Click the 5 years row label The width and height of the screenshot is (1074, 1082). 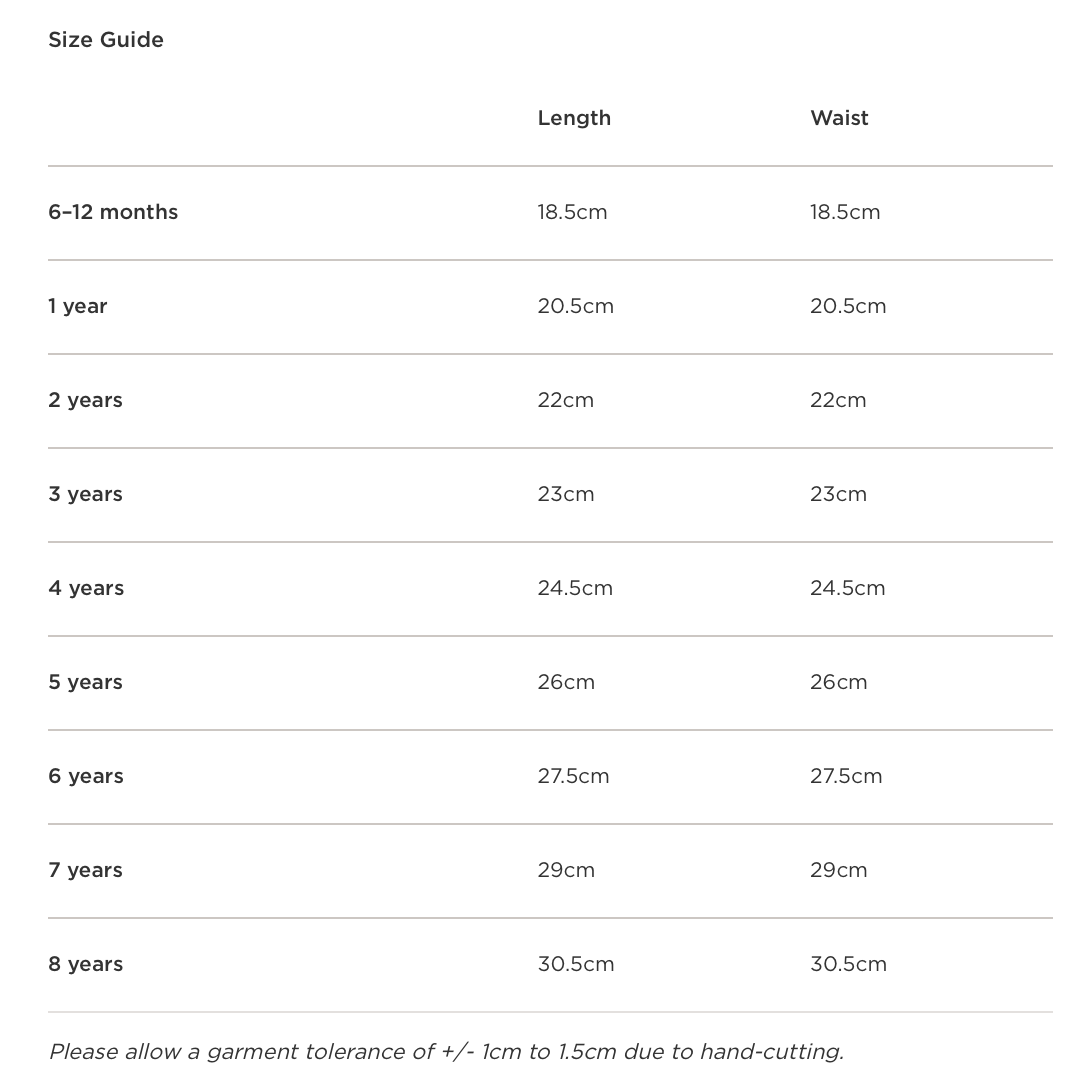point(85,682)
